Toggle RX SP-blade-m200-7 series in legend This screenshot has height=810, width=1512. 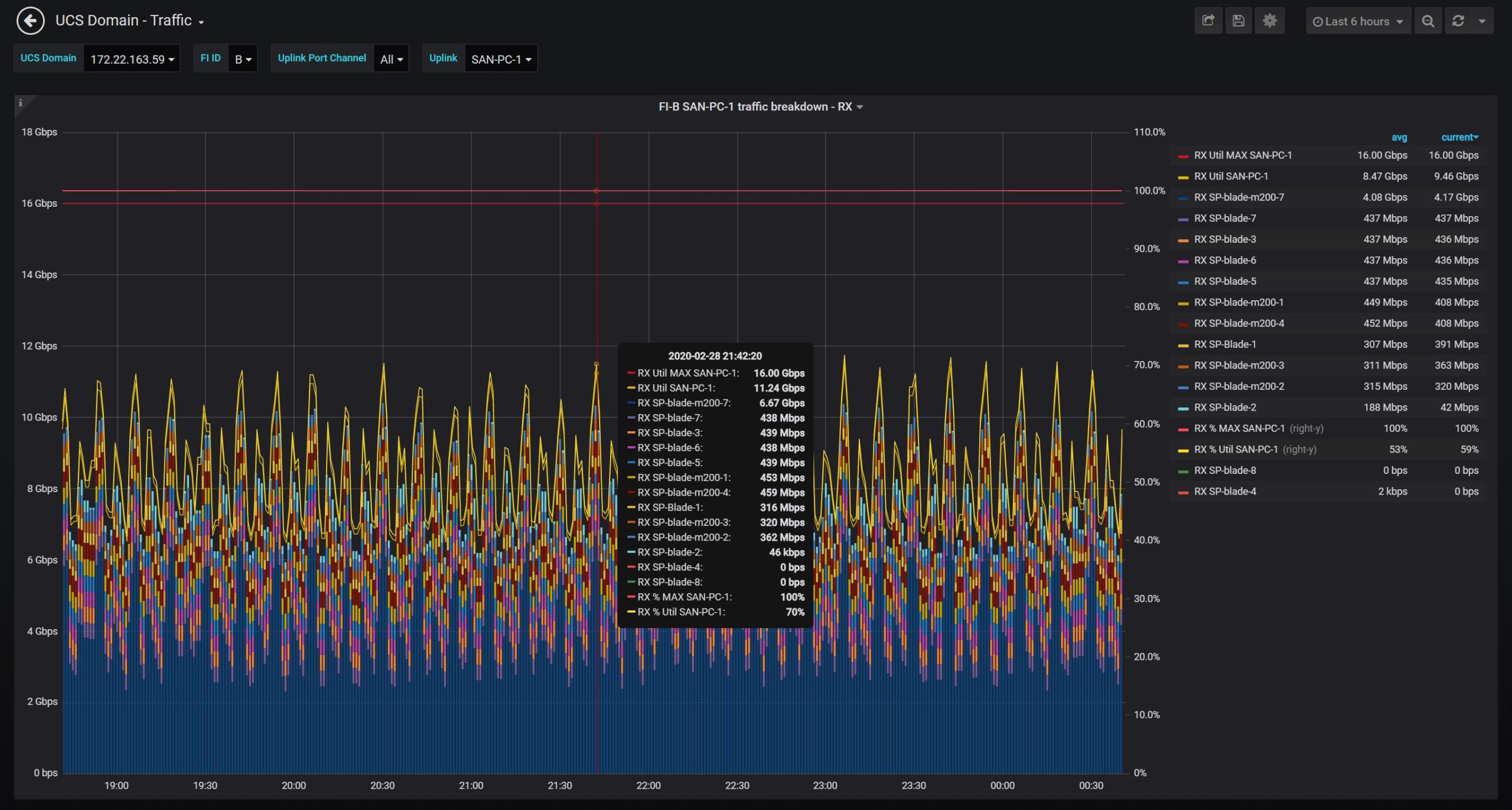(x=1239, y=197)
